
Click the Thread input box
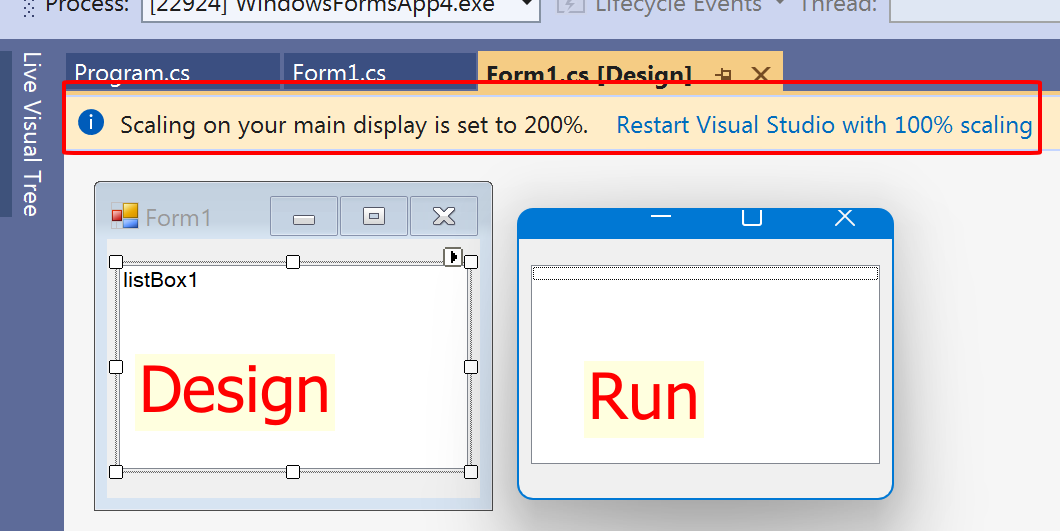pyautogui.click(x=974, y=8)
